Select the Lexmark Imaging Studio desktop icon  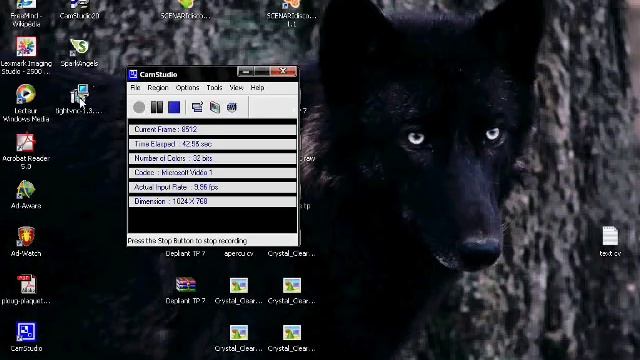point(26,47)
